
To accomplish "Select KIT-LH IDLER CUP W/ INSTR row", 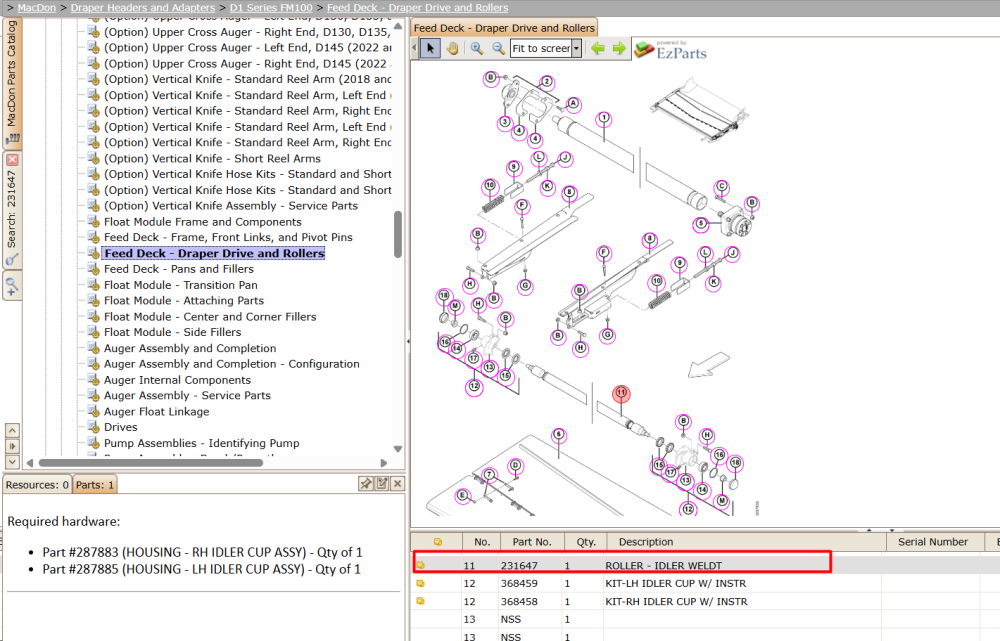I will (x=704, y=584).
